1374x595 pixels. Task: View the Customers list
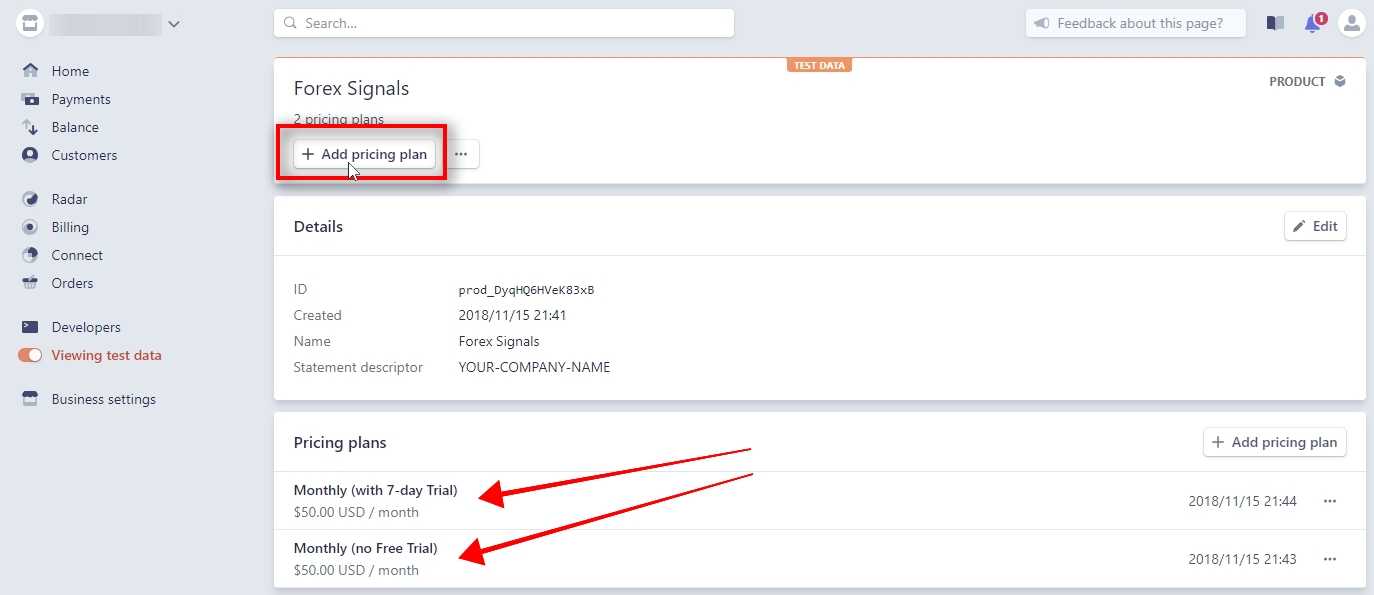(84, 155)
